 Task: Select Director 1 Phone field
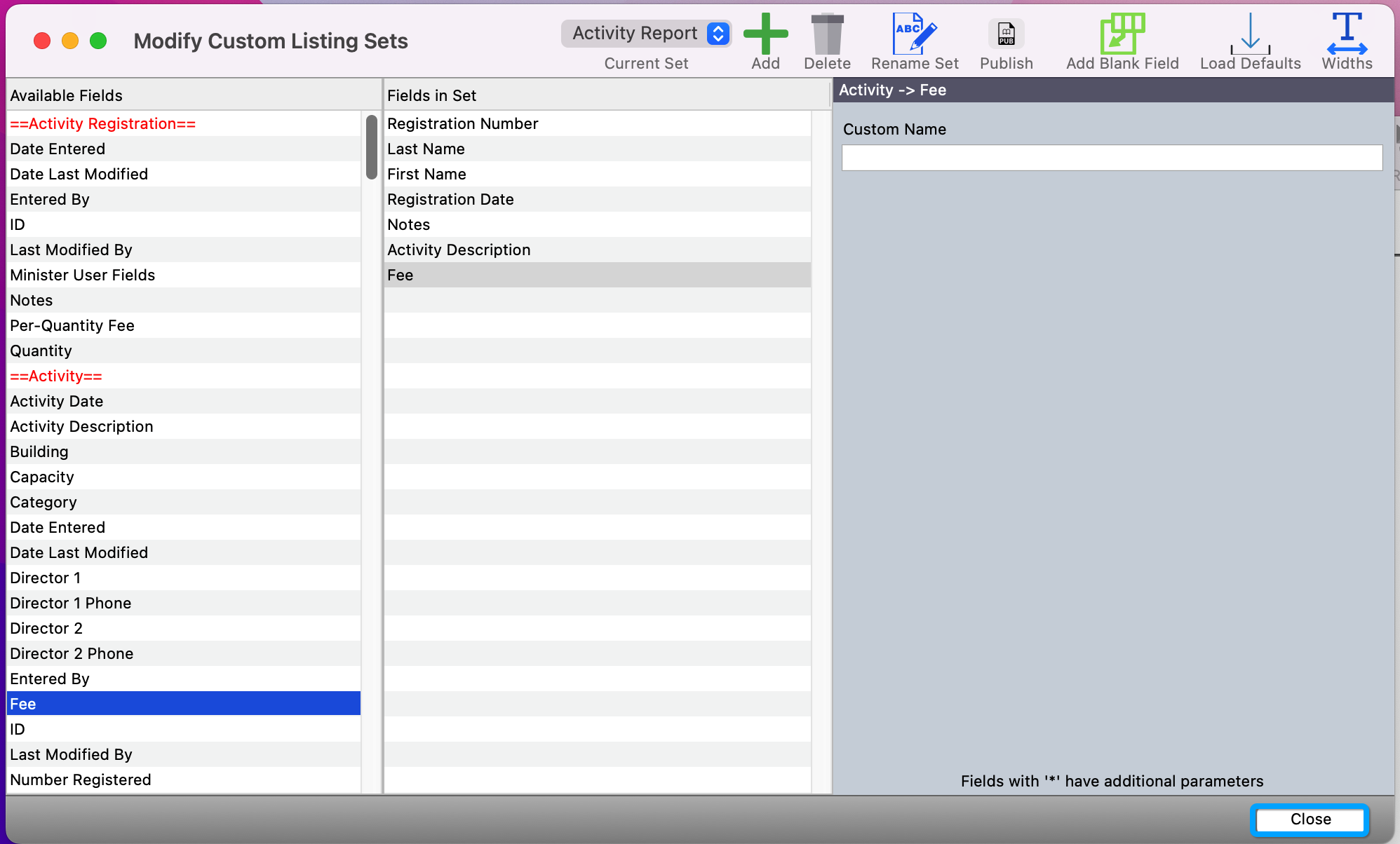[71, 603]
